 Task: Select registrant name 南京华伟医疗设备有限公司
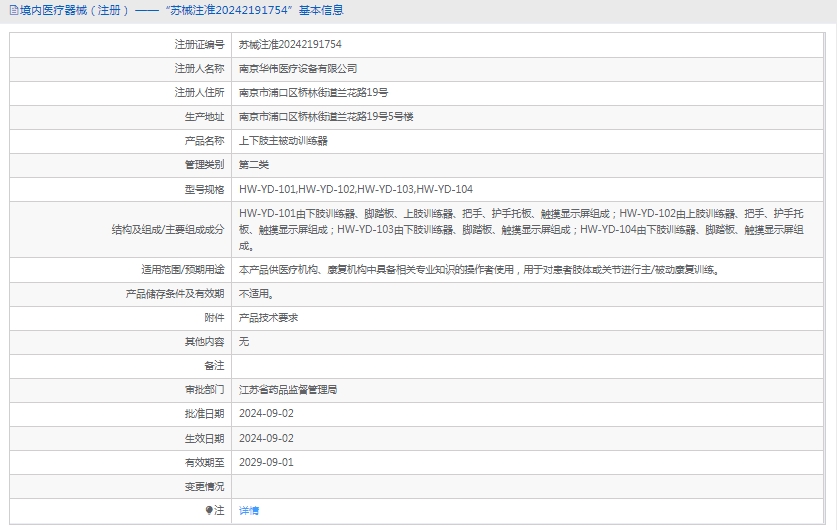[x=298, y=69]
